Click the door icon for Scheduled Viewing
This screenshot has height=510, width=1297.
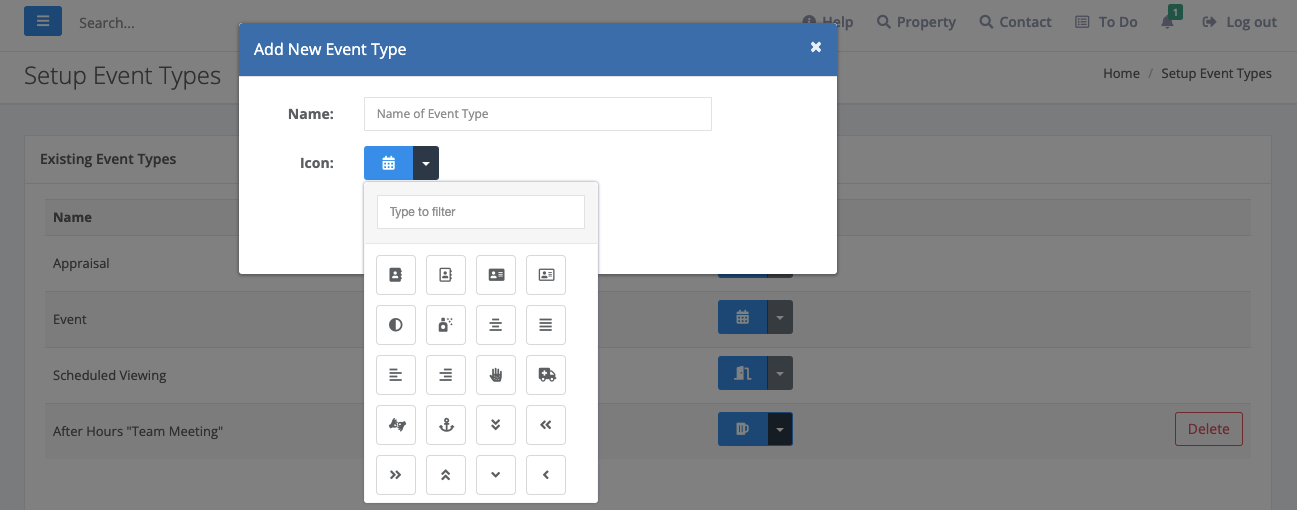point(742,373)
